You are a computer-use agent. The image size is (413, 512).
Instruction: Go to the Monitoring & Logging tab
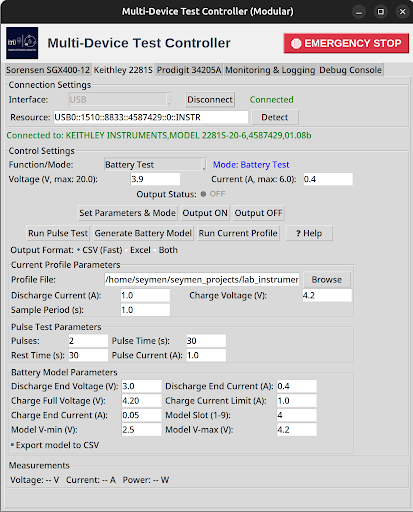(270, 70)
